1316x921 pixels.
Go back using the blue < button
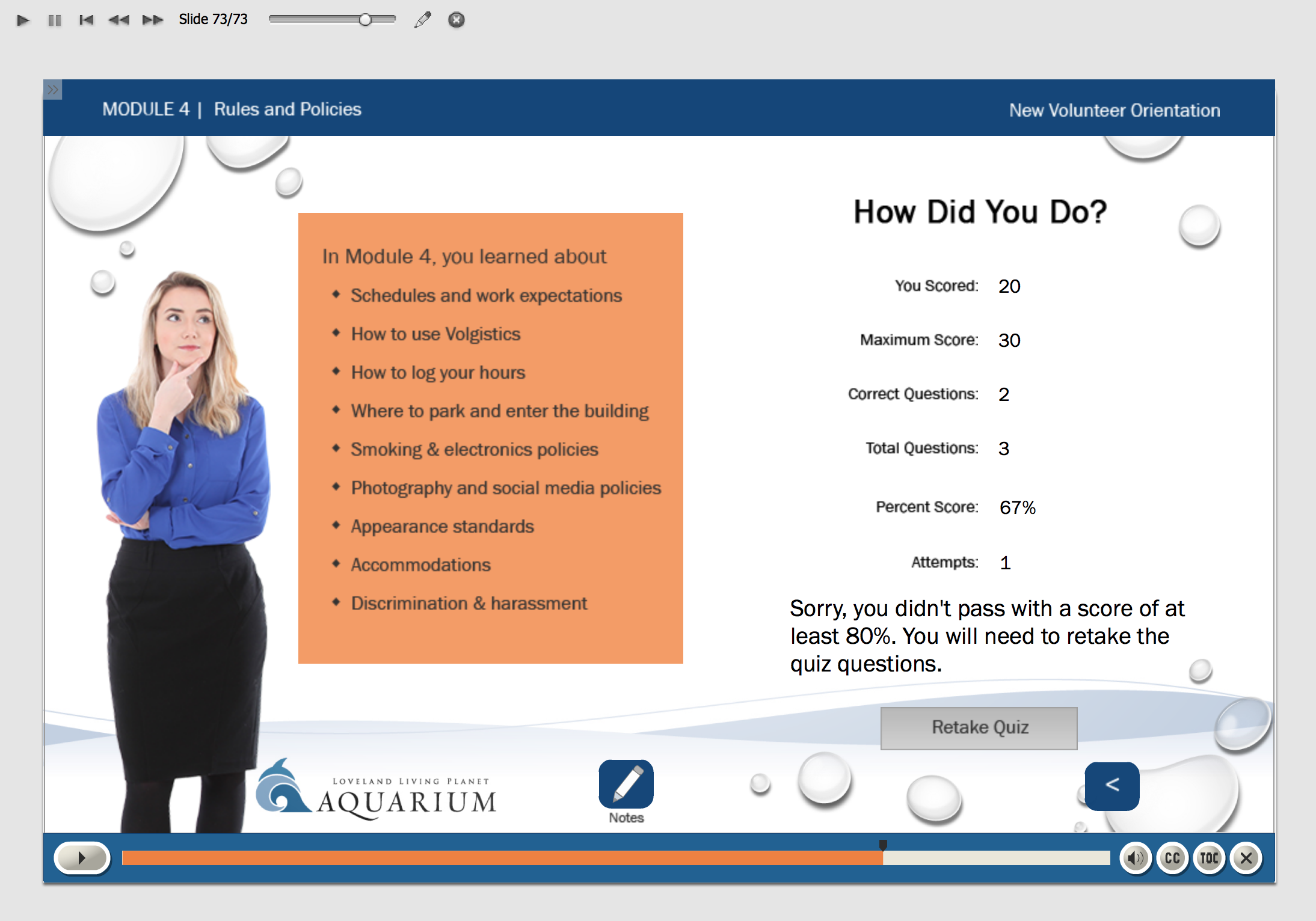[x=1112, y=786]
